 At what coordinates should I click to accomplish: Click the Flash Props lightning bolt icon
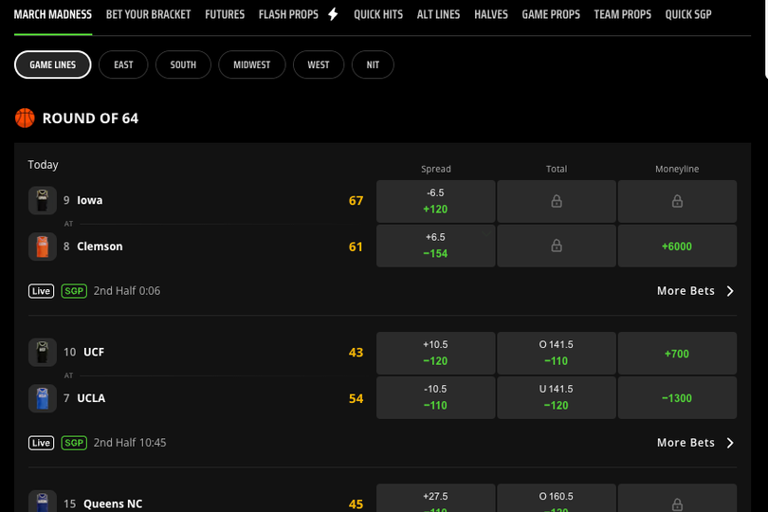[x=333, y=14]
